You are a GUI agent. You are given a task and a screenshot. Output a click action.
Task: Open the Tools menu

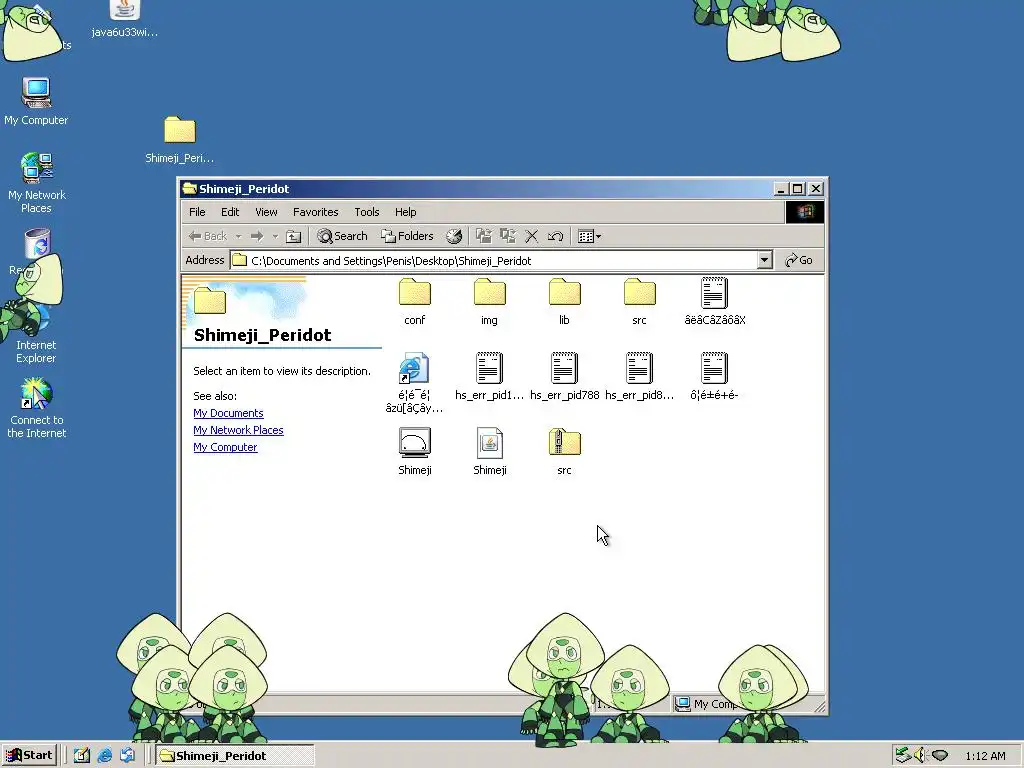(366, 212)
